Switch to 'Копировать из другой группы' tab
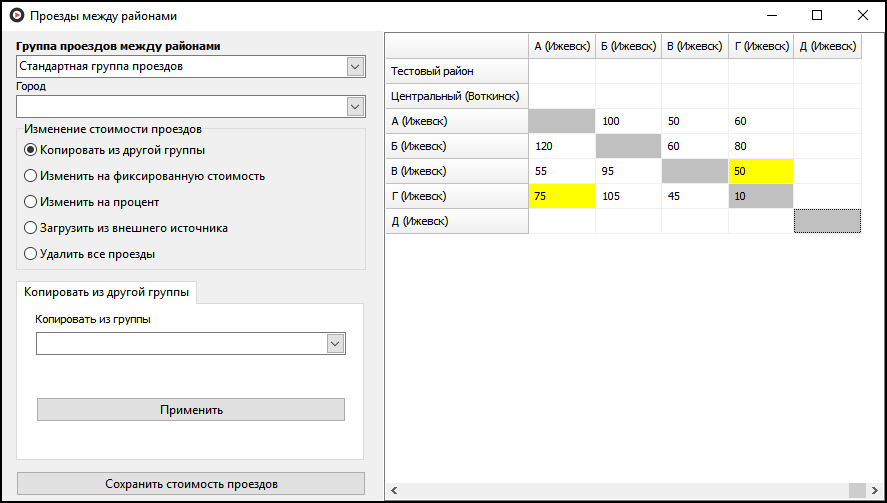The height and width of the screenshot is (503, 887). [x=106, y=292]
